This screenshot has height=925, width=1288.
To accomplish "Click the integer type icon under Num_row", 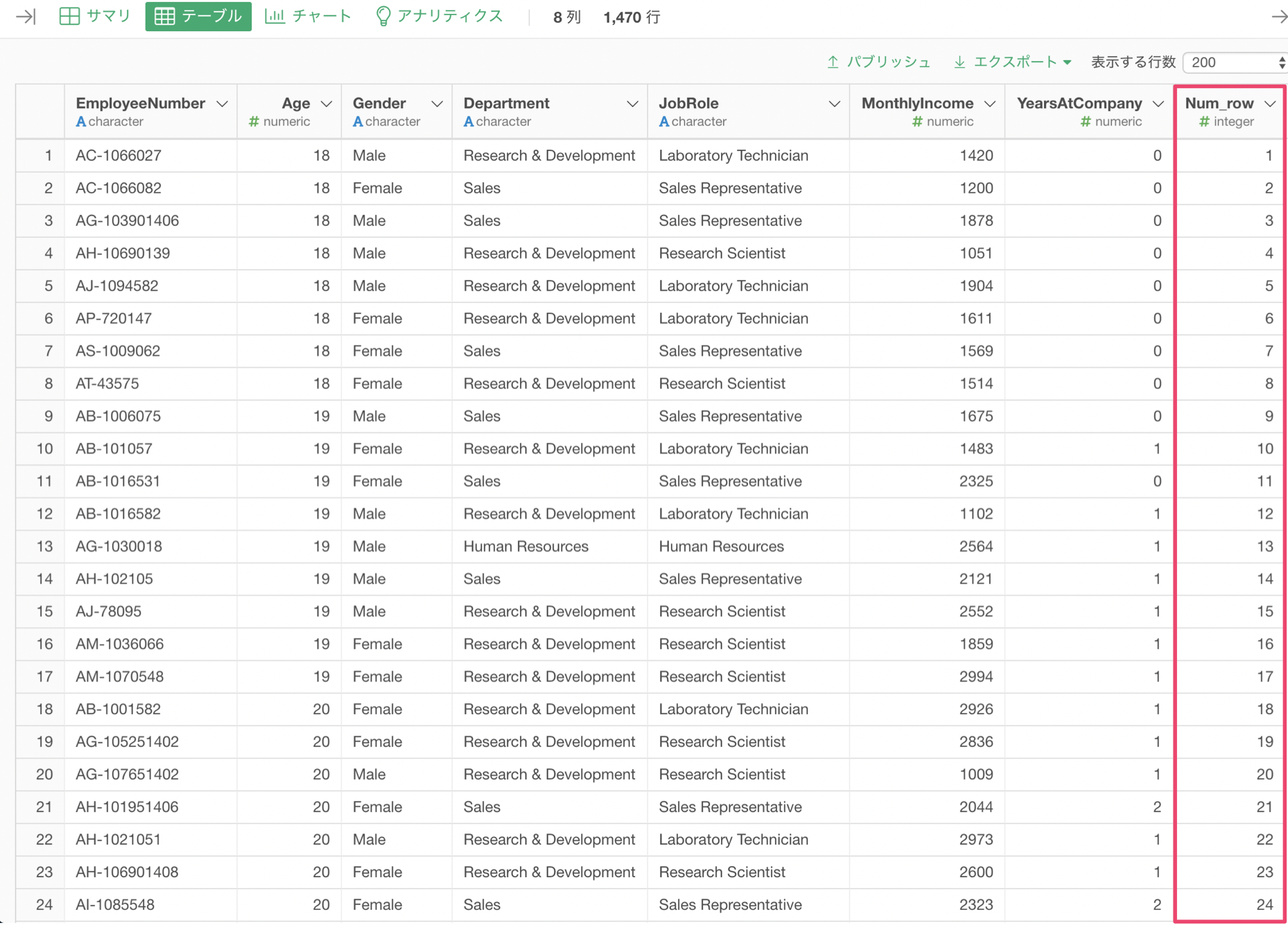I will 1204,122.
